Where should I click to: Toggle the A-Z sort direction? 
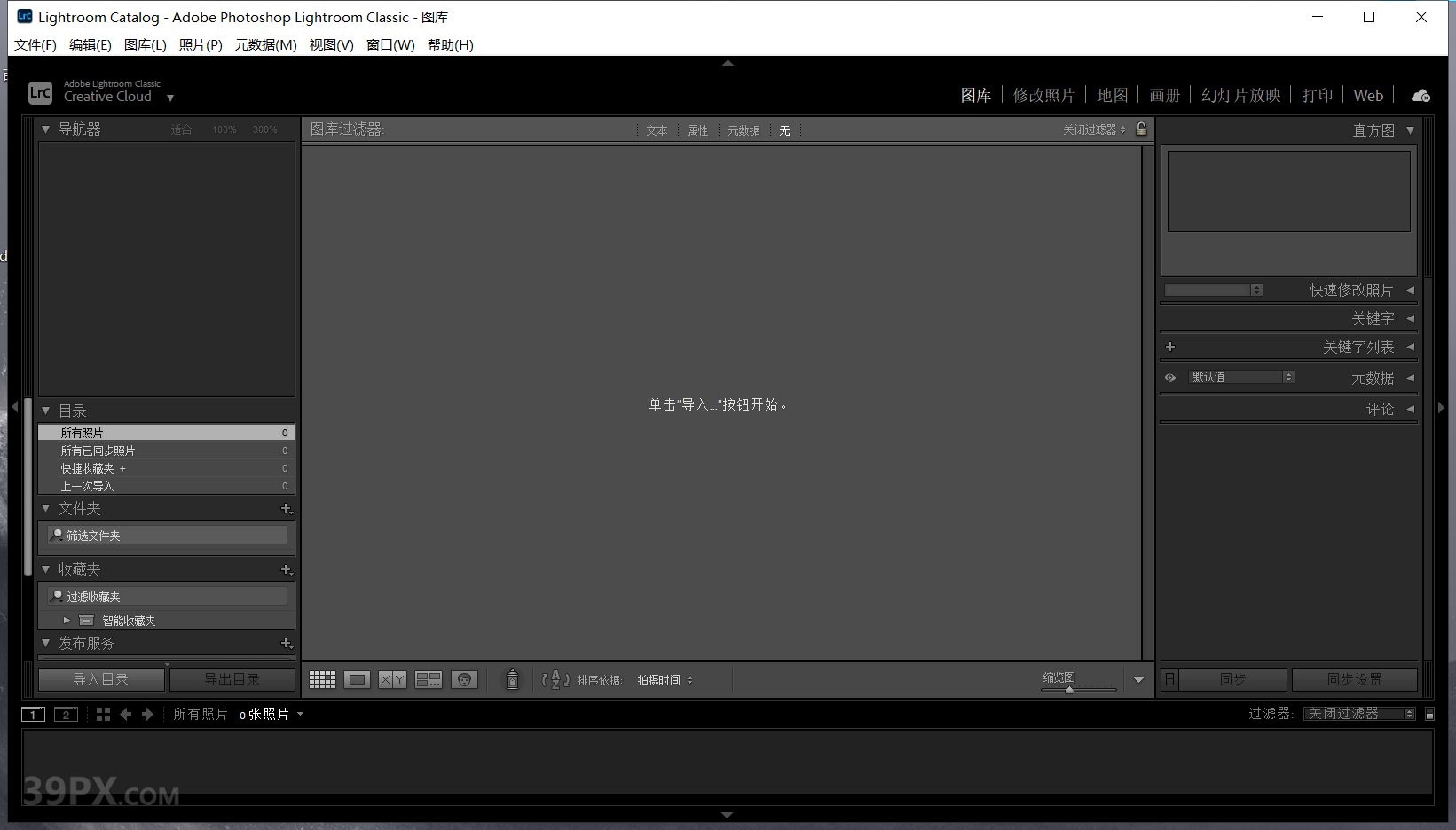point(555,680)
